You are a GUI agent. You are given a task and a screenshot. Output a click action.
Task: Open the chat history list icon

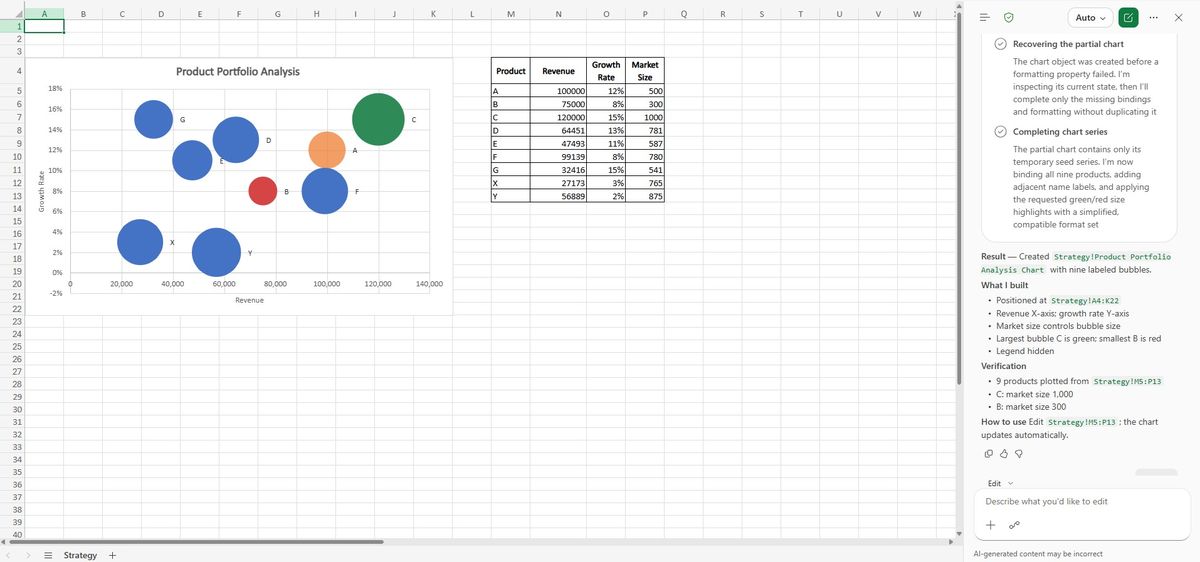point(984,18)
